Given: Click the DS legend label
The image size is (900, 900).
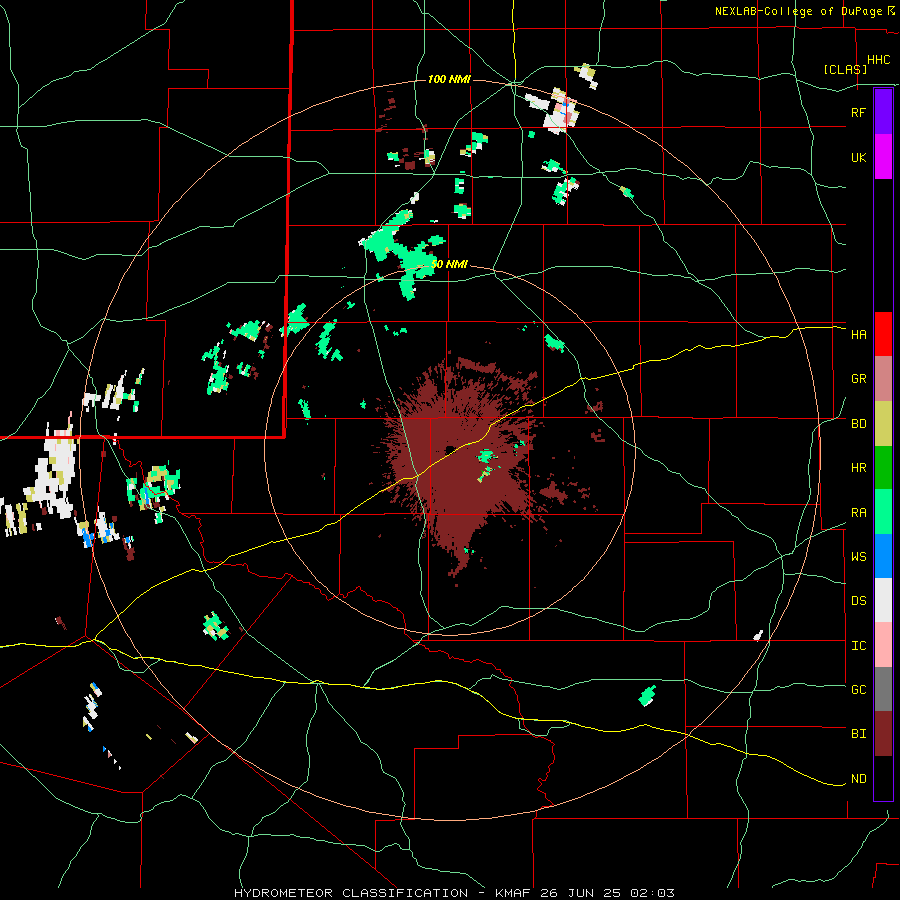Looking at the screenshot, I should click(x=858, y=601).
